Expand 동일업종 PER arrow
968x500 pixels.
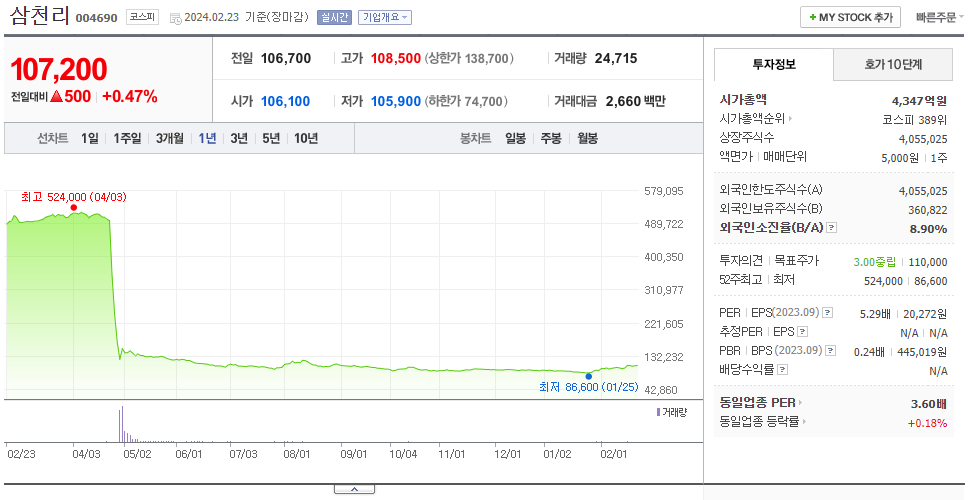click(x=800, y=402)
